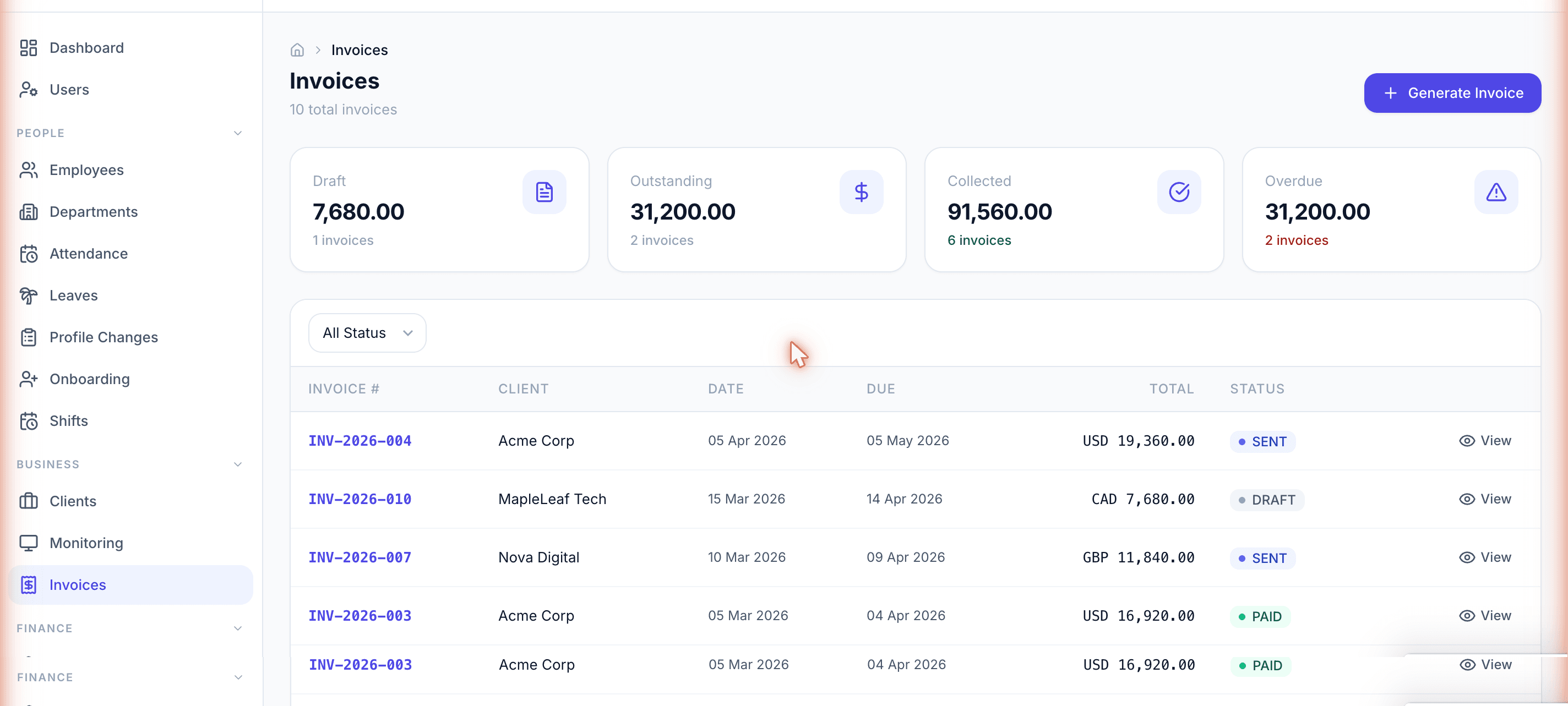Click the '10 total invoices' subtitle

[344, 110]
